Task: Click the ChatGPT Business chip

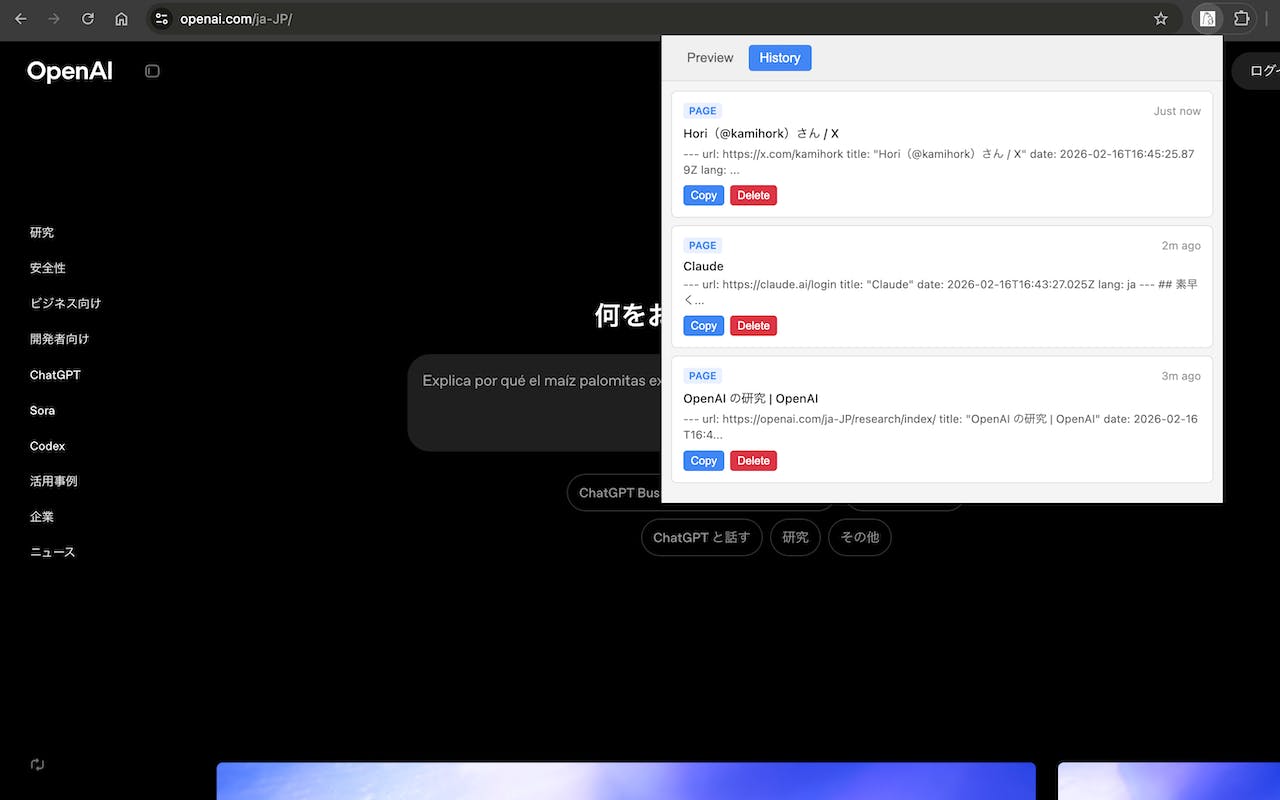Action: tap(615, 493)
